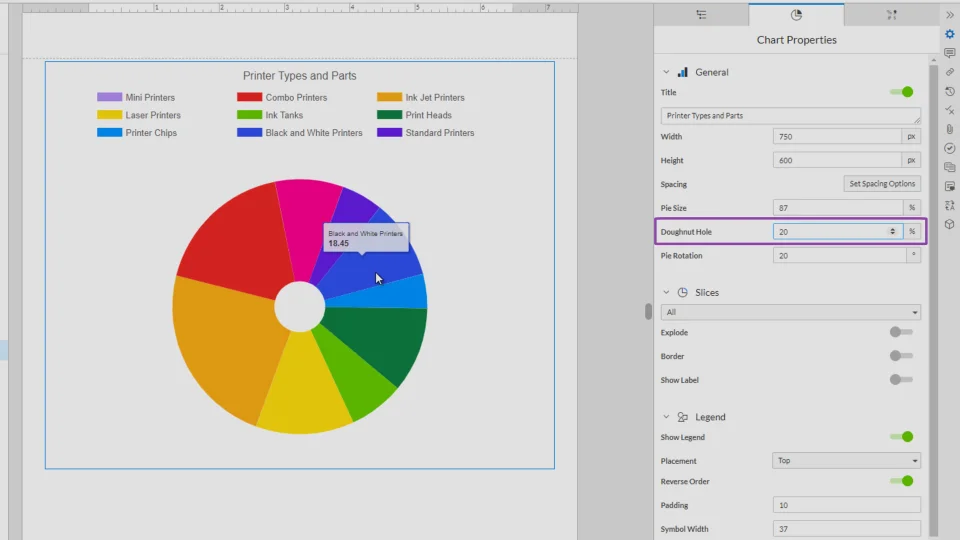The height and width of the screenshot is (540, 960).
Task: Enable the Explode slices toggle
Action: coord(901,332)
